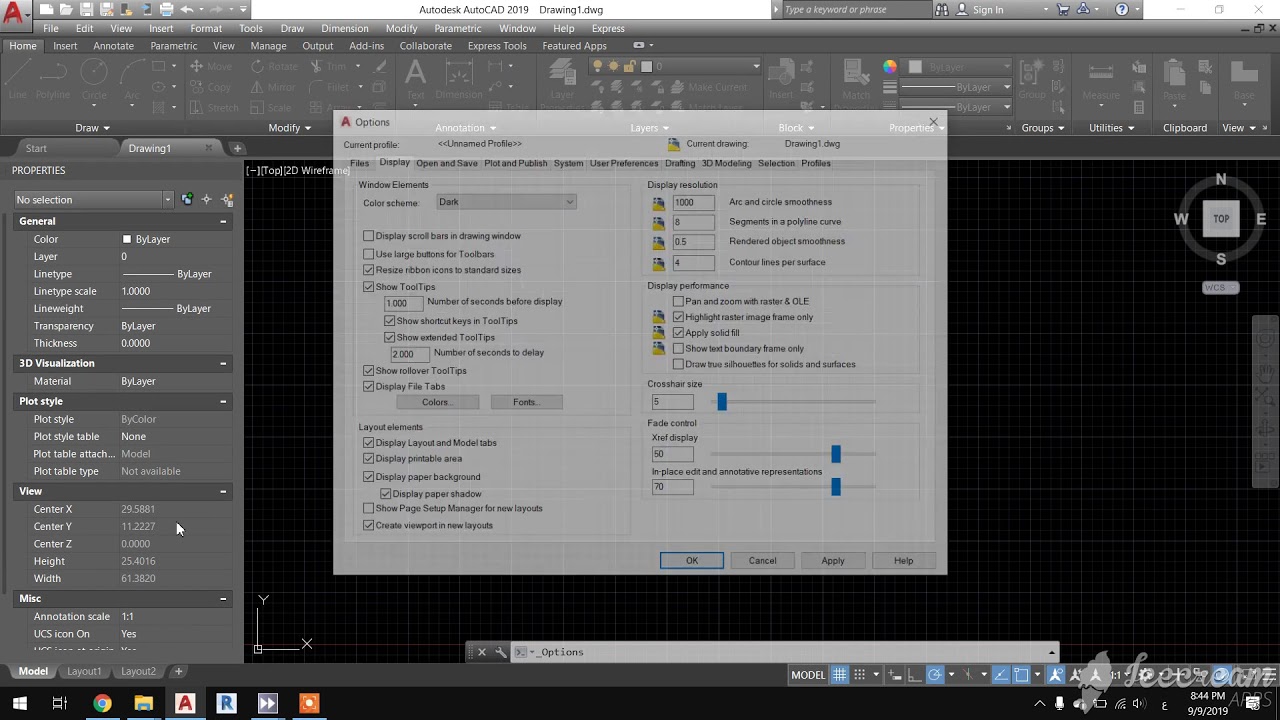Click the search binoculars icon
Image resolution: width=1280 pixels, height=720 pixels.
(942, 10)
